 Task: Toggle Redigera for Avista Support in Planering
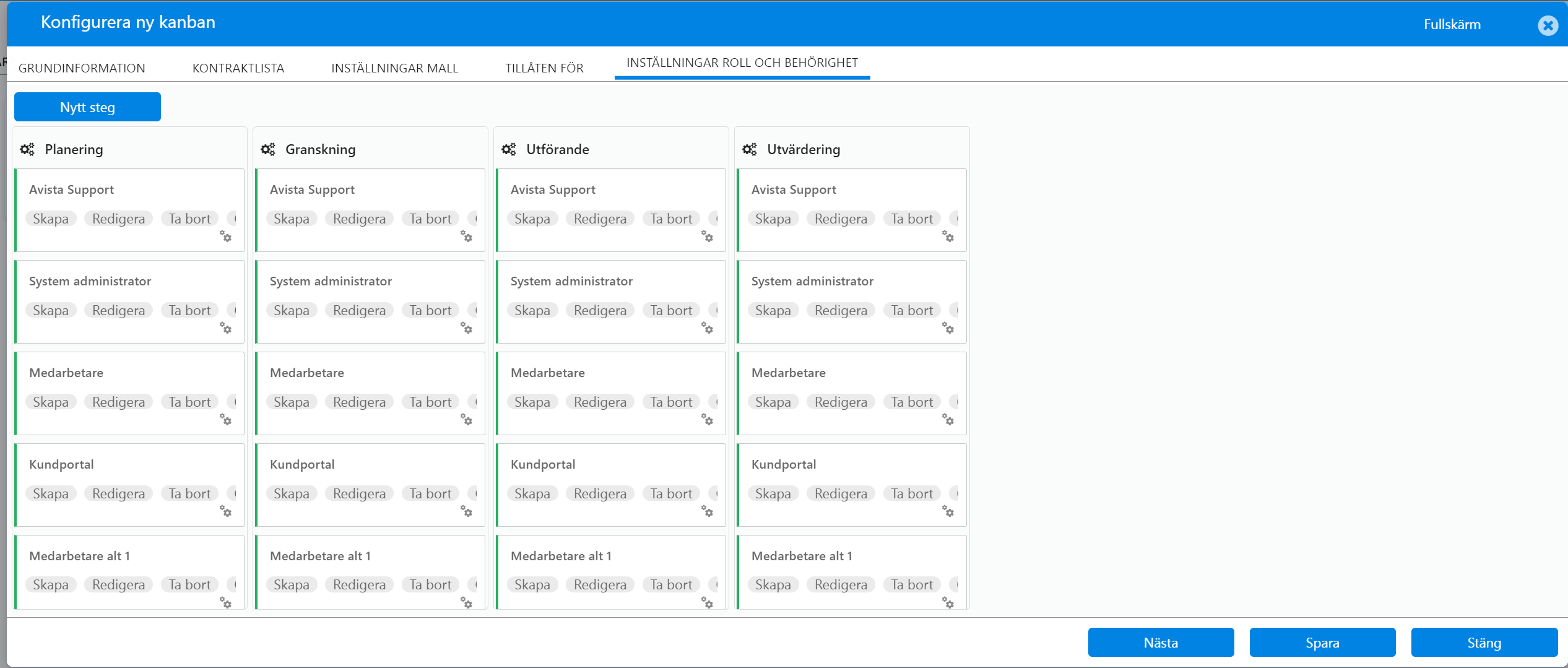(x=118, y=219)
